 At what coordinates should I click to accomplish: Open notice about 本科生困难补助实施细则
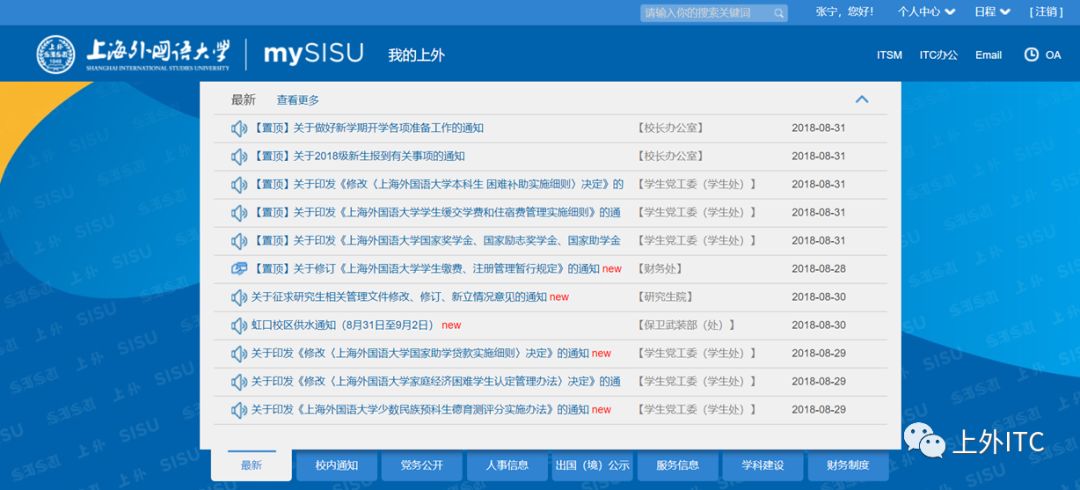(x=438, y=185)
